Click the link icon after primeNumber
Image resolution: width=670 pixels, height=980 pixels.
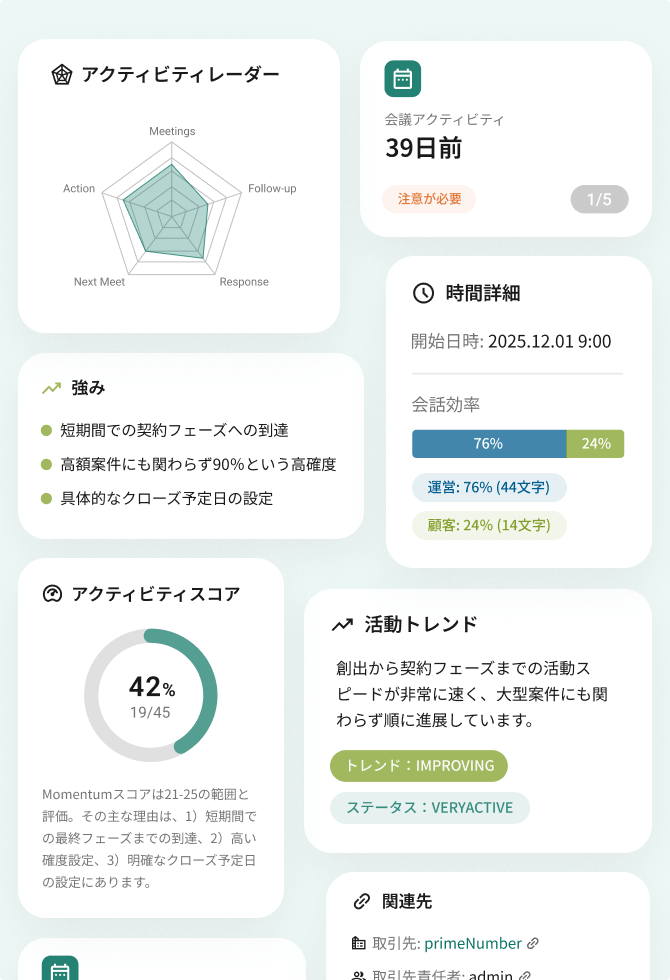click(x=533, y=943)
